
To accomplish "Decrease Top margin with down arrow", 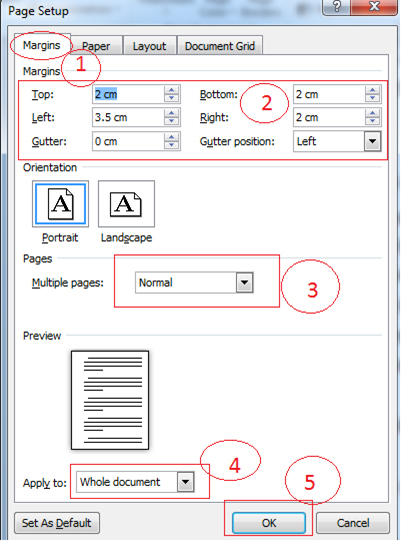I will click(171, 98).
